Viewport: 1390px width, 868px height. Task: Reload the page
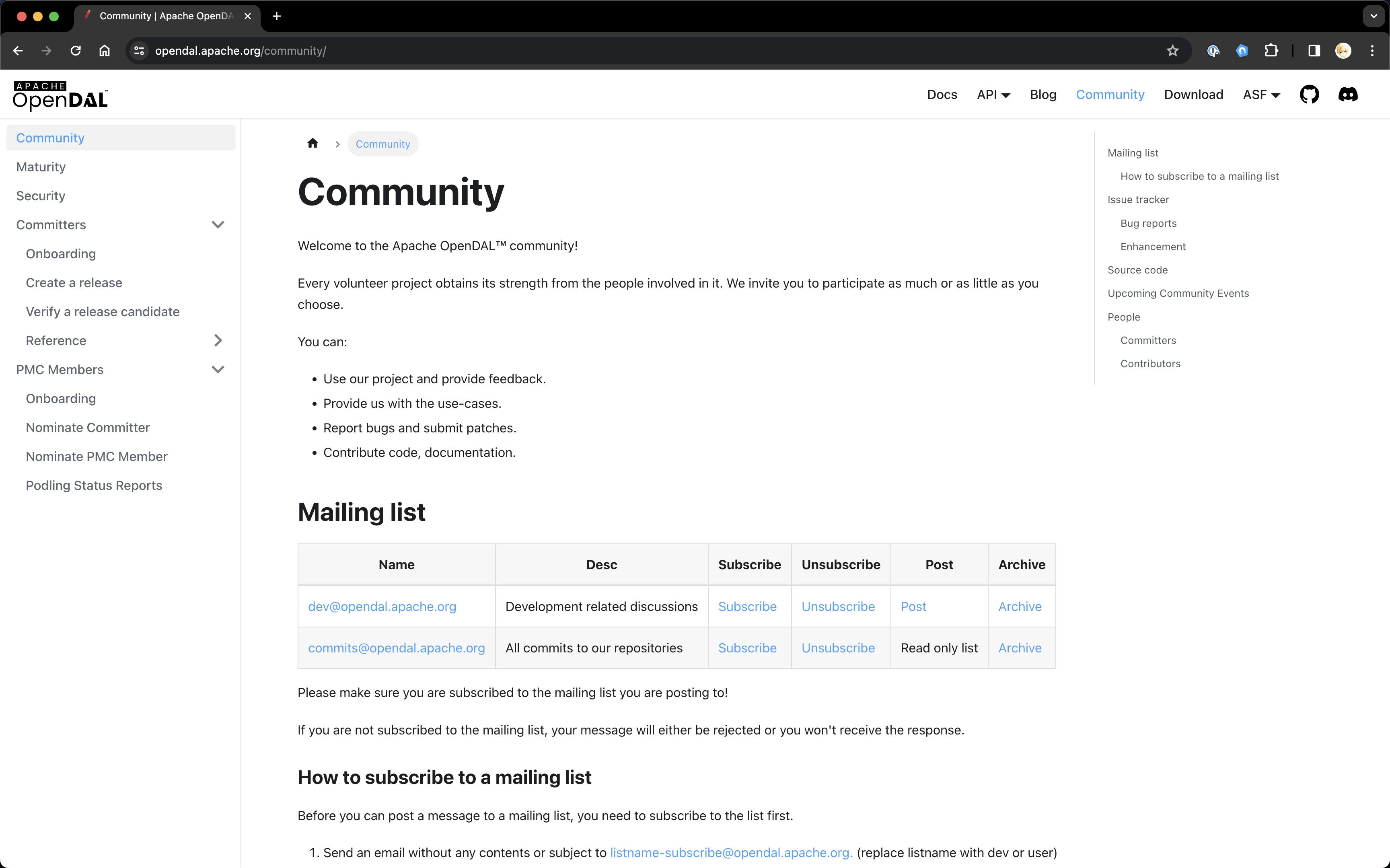click(76, 51)
